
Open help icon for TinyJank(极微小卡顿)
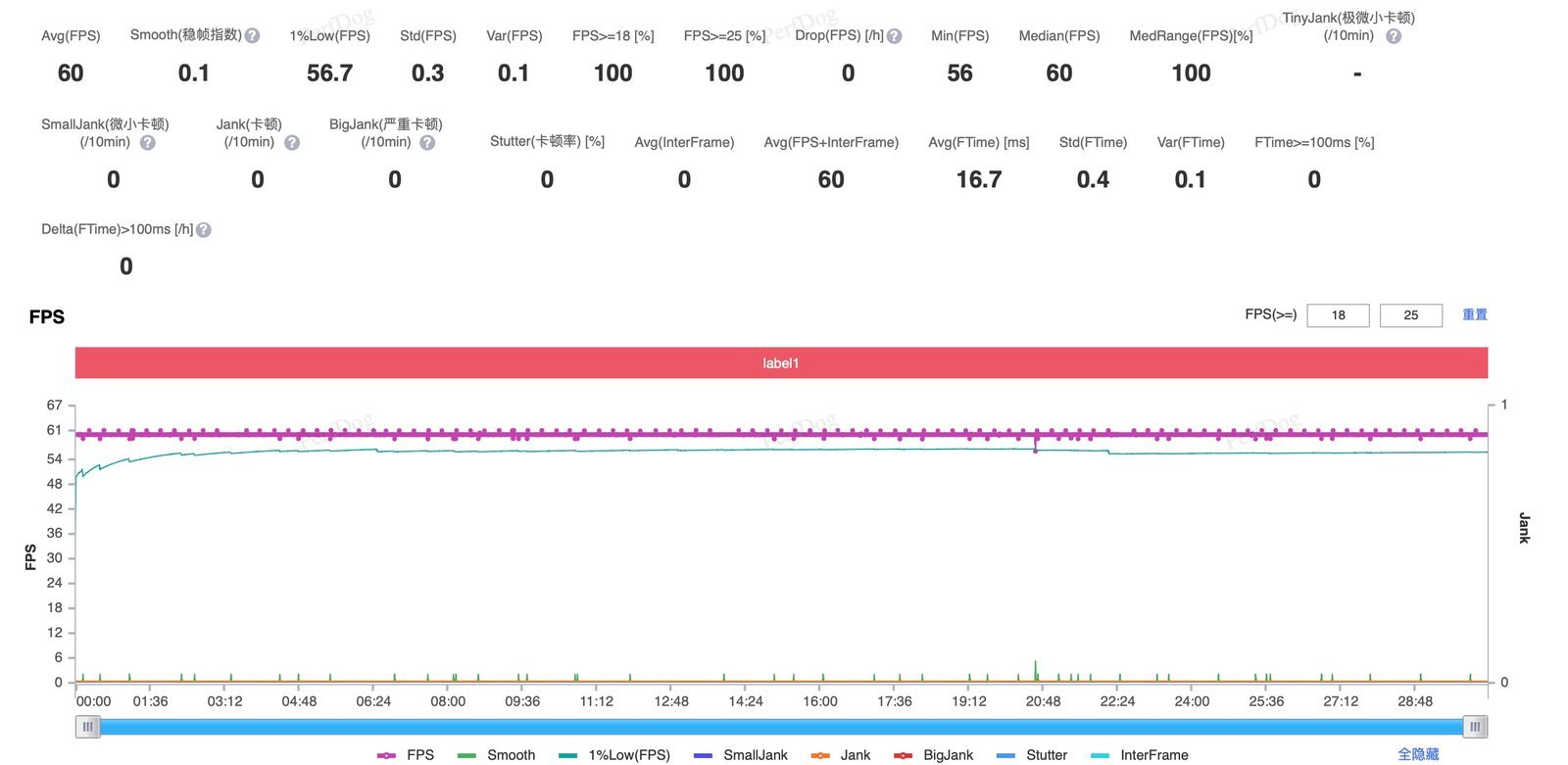[x=1394, y=36]
